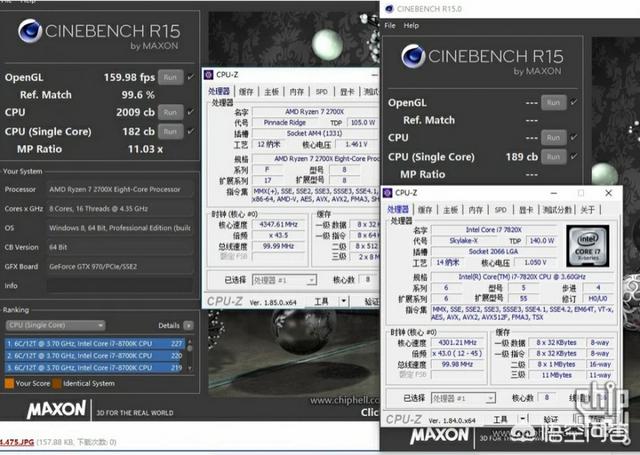Minimize the Intel CPU-Z window
Screen dimensions: 640x455
click(554, 193)
